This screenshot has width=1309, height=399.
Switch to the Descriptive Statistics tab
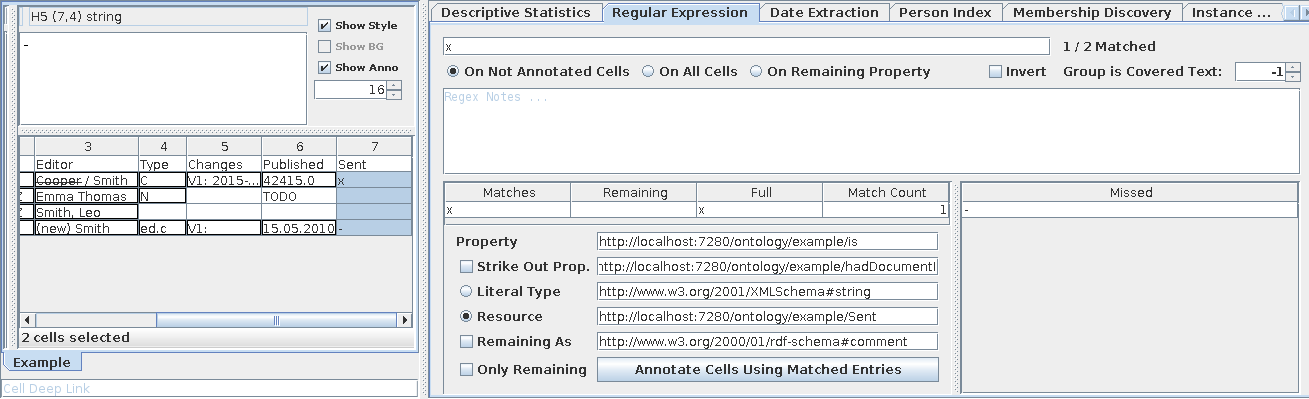pos(516,13)
